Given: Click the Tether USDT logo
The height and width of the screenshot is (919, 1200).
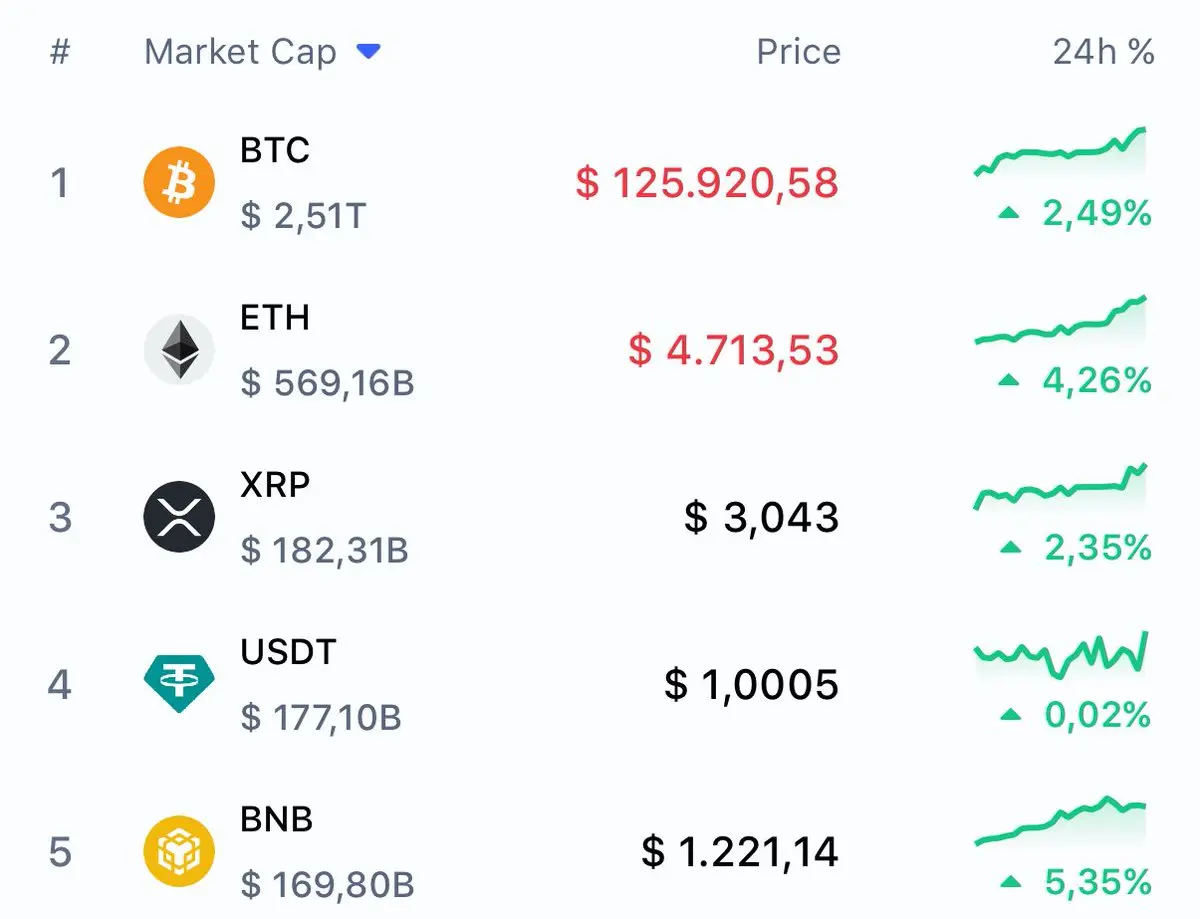Looking at the screenshot, I should point(179,684).
